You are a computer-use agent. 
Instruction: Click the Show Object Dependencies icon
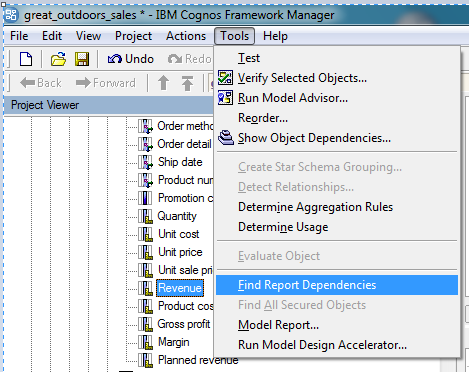coord(226,138)
